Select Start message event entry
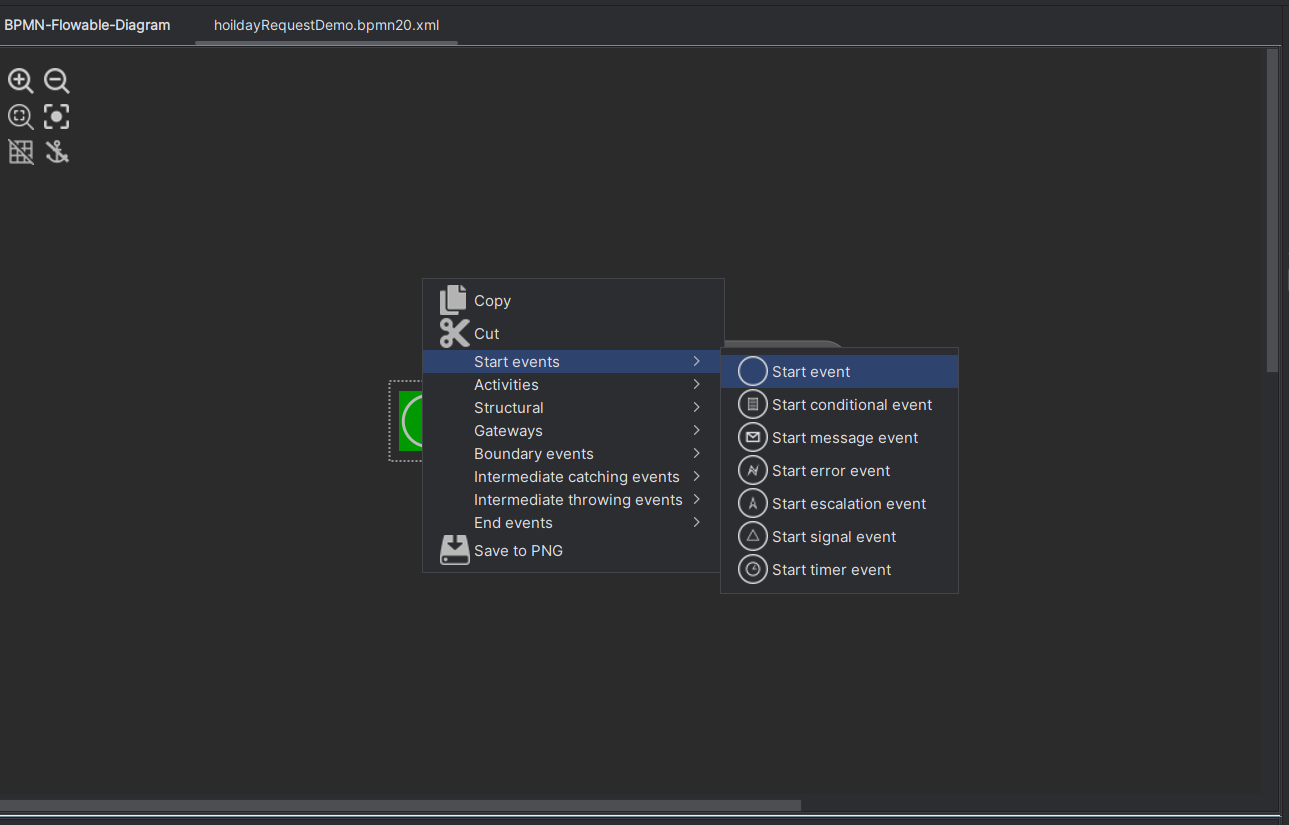This screenshot has width=1289, height=825. pos(840,438)
